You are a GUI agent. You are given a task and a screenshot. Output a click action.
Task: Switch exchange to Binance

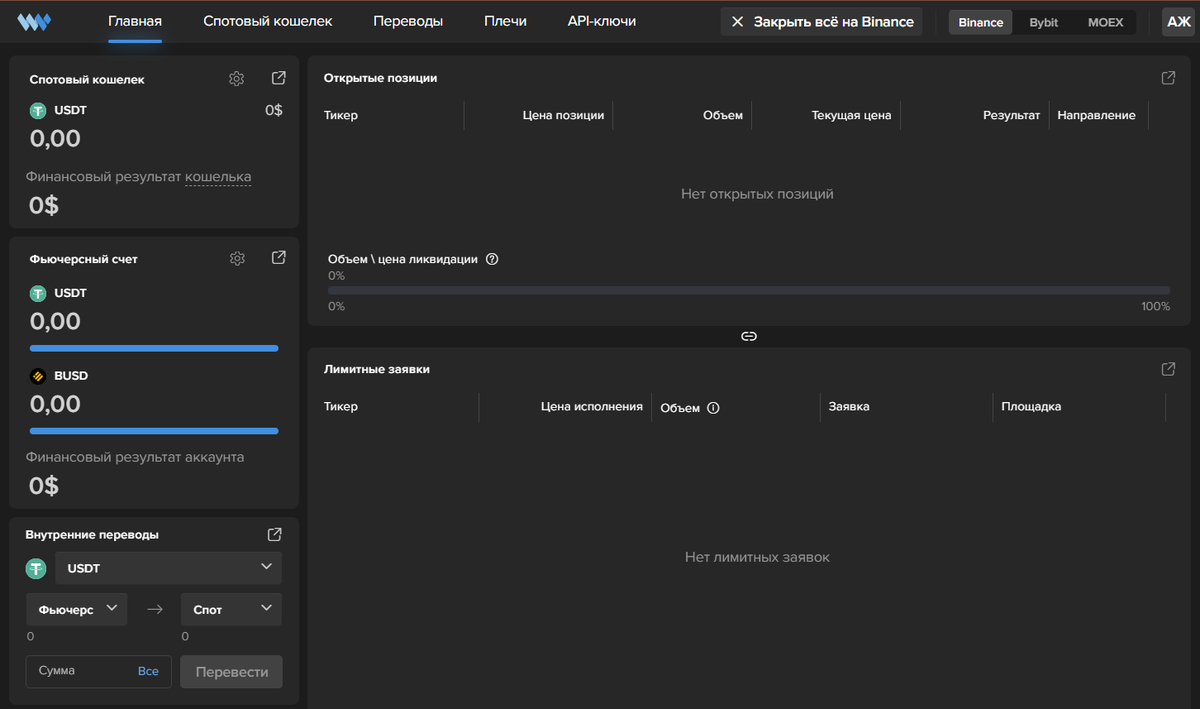[980, 22]
